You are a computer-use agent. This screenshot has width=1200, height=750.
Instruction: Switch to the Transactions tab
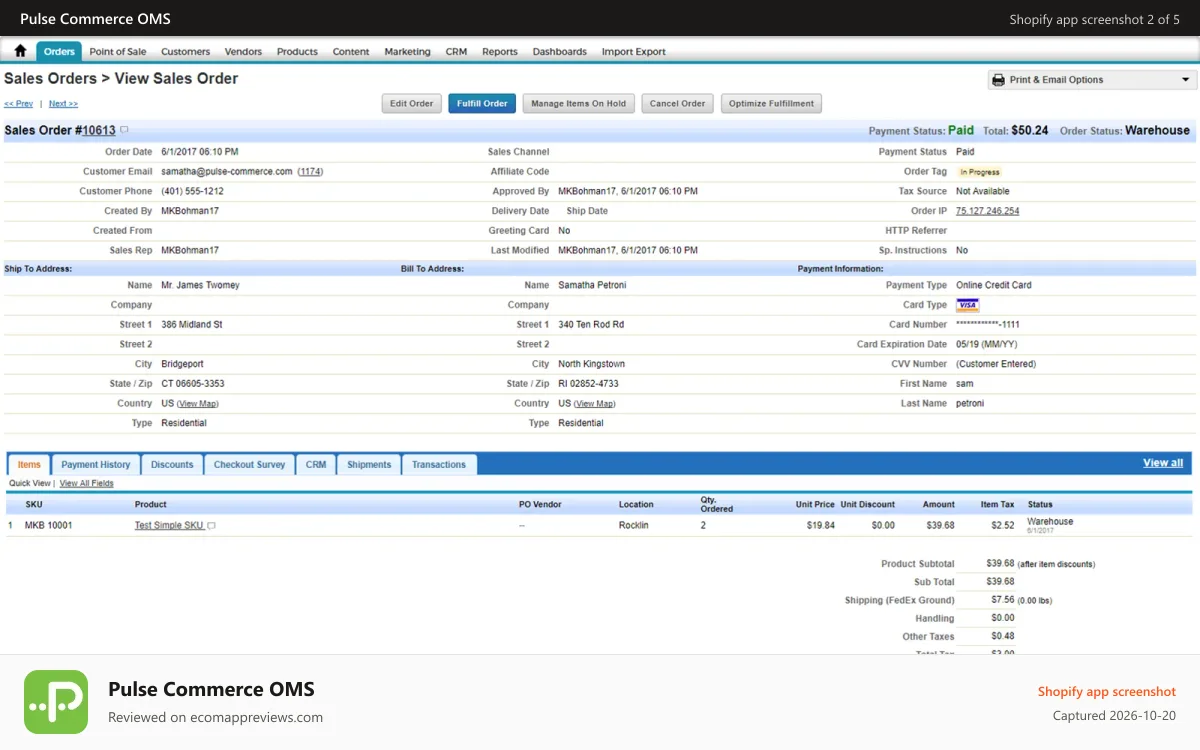point(439,464)
